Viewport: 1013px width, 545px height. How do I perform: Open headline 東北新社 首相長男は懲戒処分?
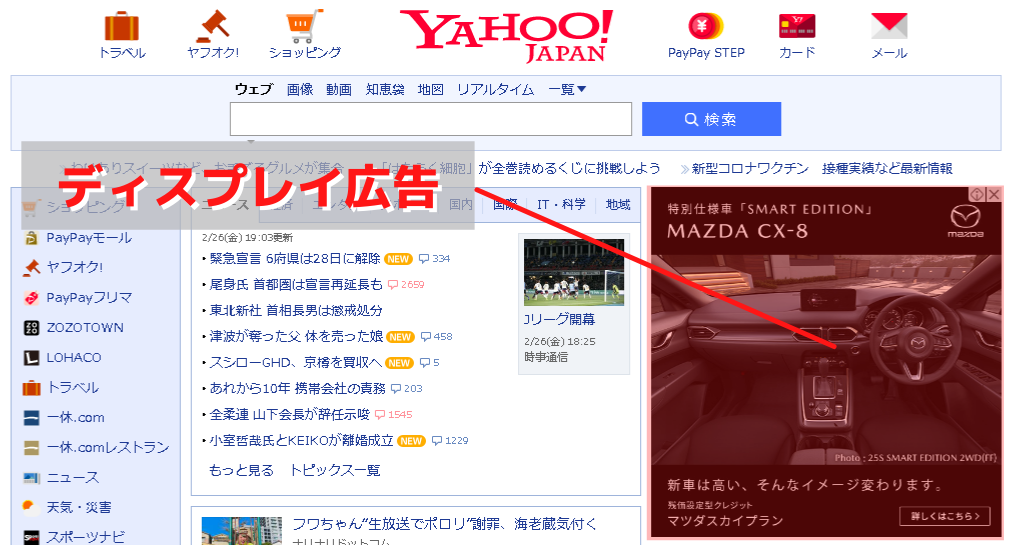coord(296,311)
